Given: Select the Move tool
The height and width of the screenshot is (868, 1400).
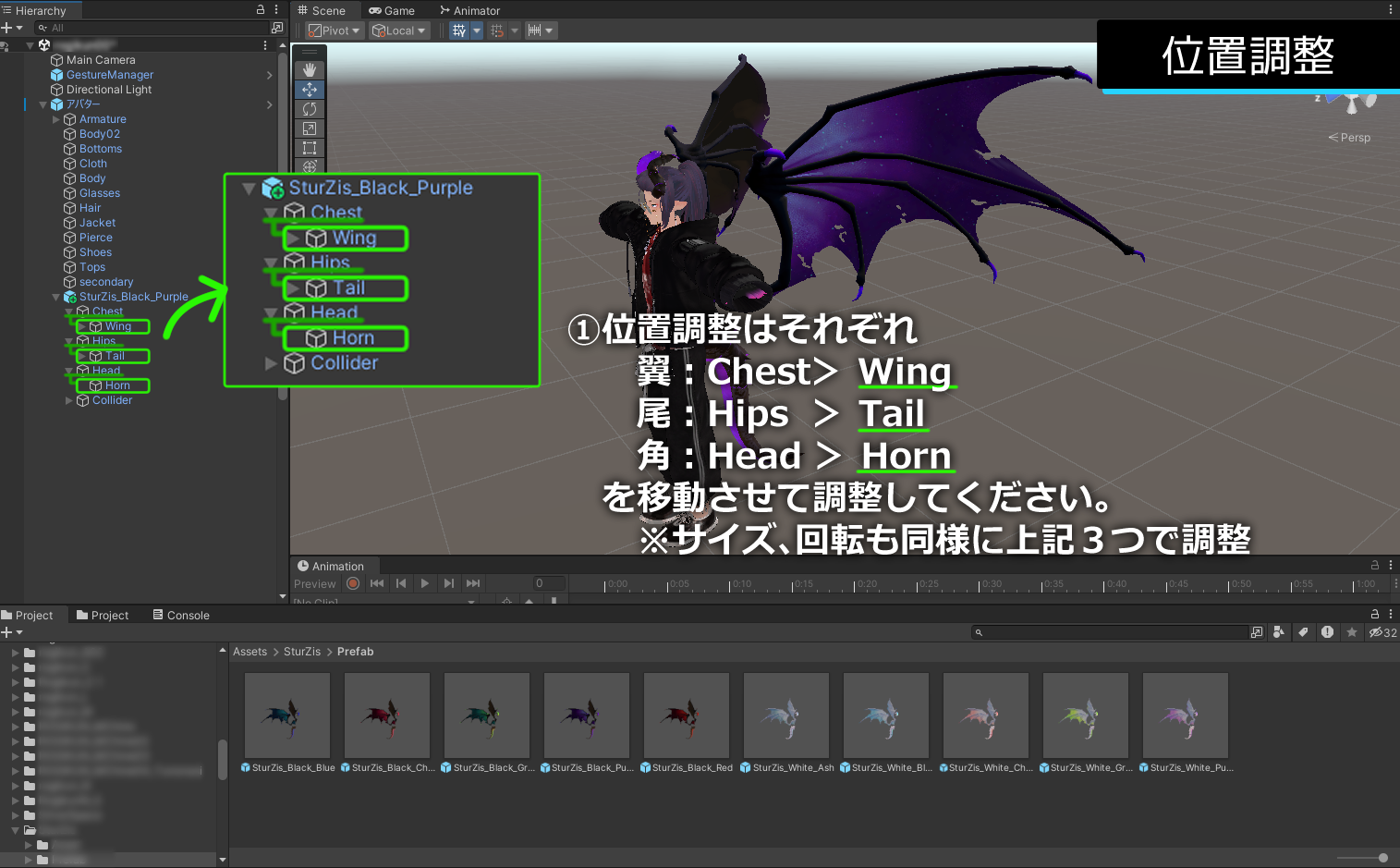Looking at the screenshot, I should click(310, 89).
